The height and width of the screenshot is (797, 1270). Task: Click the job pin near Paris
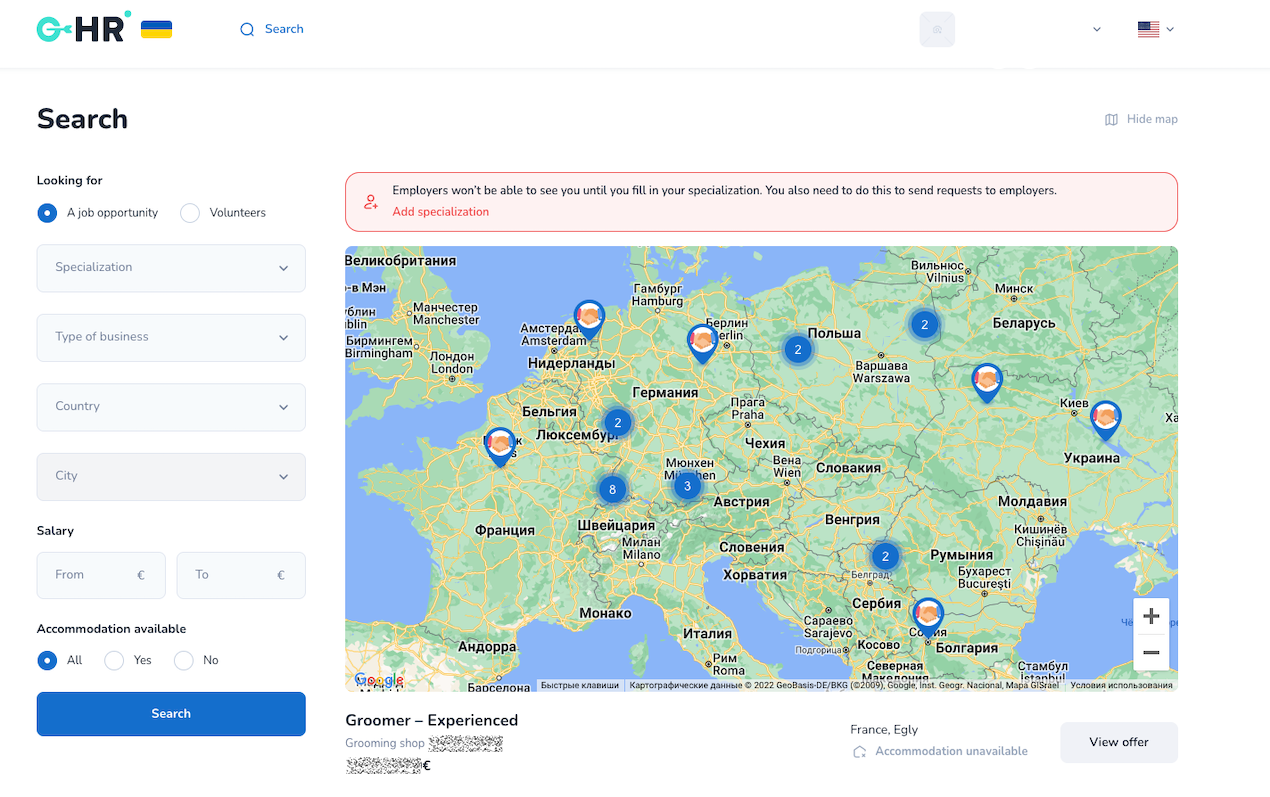500,446
